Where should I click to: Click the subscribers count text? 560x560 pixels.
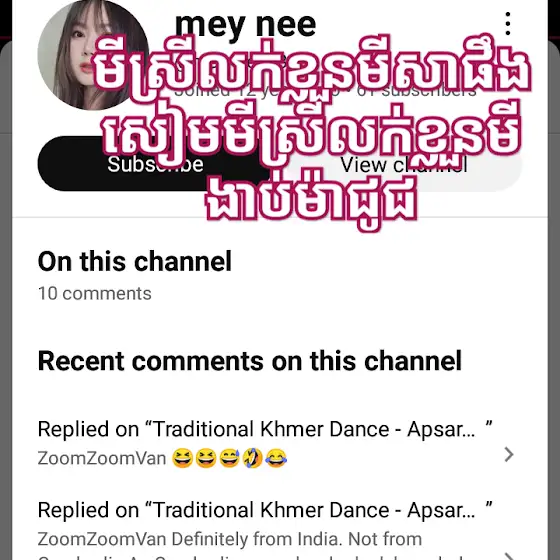[x=416, y=91]
